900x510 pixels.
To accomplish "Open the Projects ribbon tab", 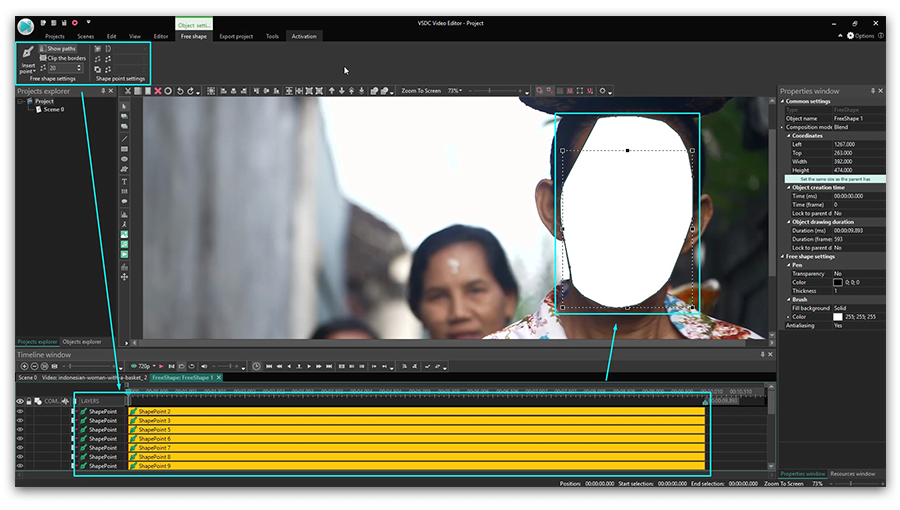I will click(x=55, y=36).
